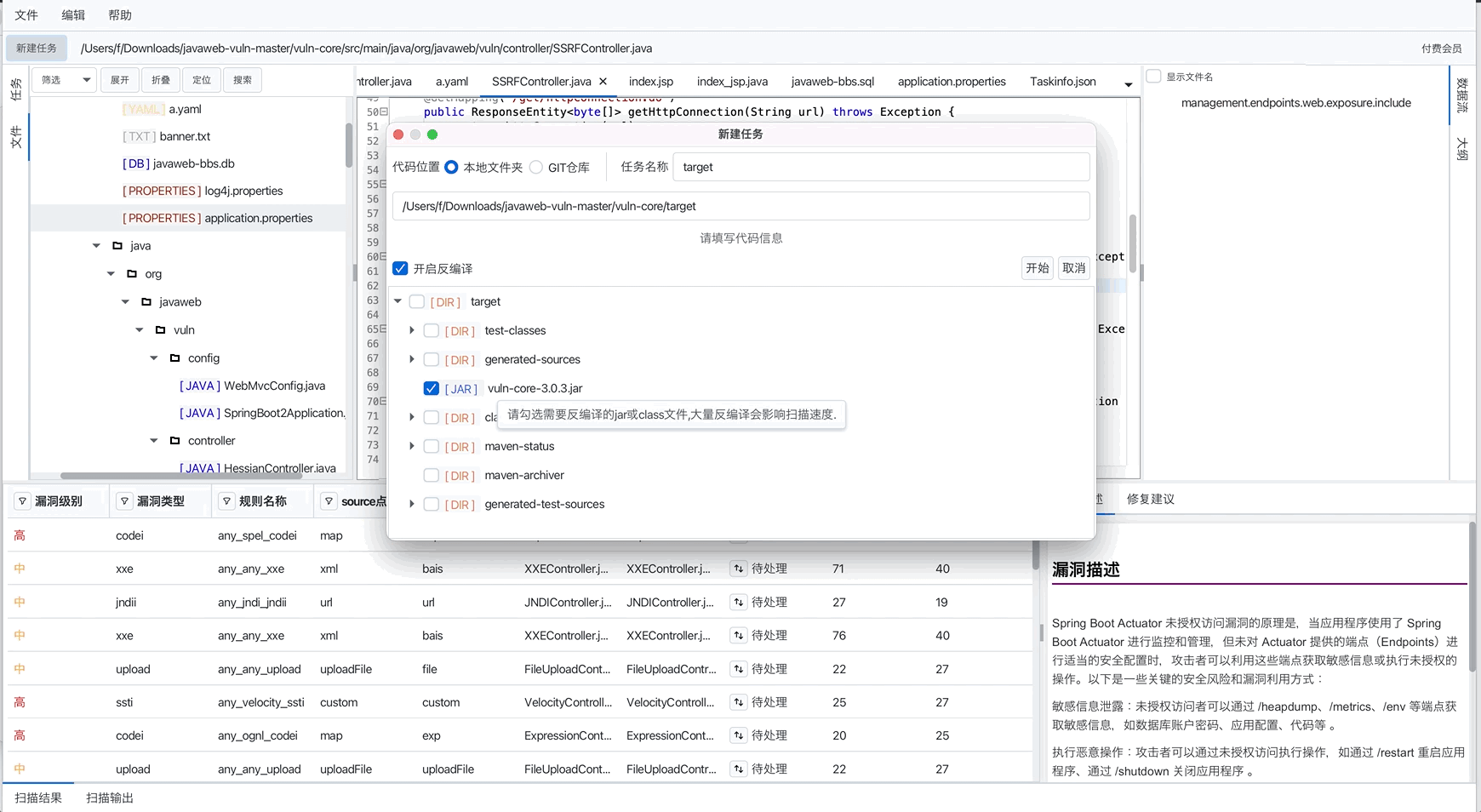This screenshot has height=812, width=1481.
Task: Enable the 显示文件名 checkbox
Action: pos(1153,76)
